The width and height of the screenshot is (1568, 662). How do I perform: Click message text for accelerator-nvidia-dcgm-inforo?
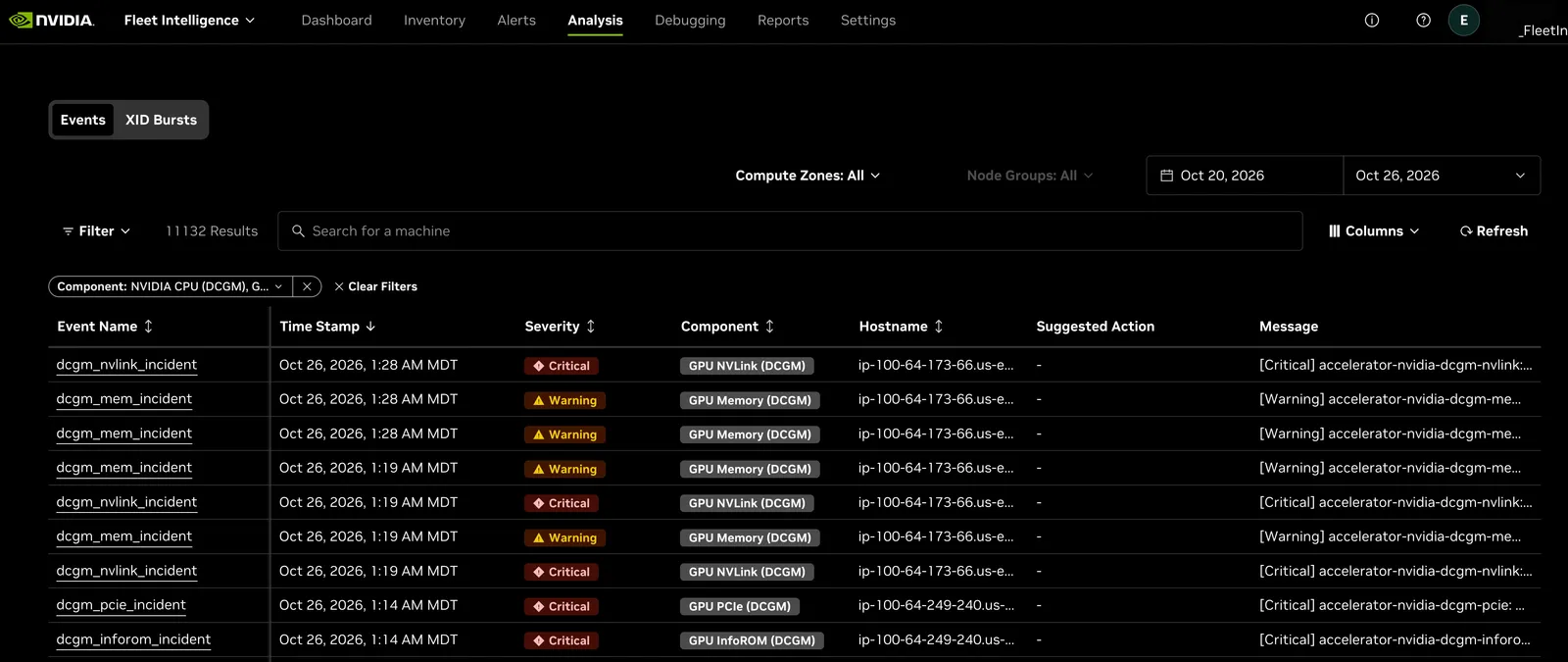tap(1395, 639)
